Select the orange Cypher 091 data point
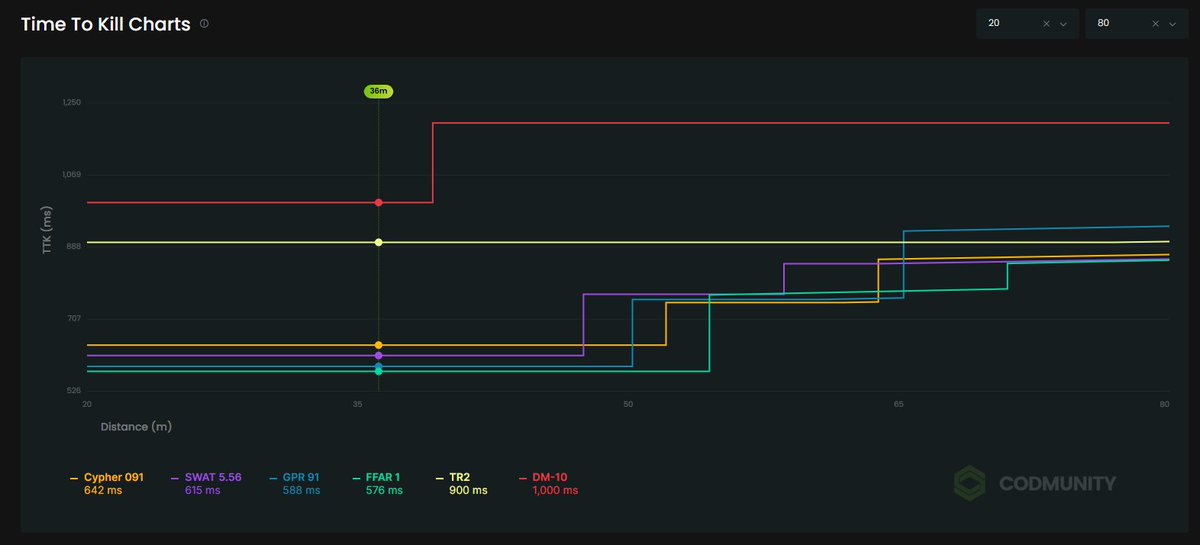Screen dimensions: 1200x545 point(378,345)
